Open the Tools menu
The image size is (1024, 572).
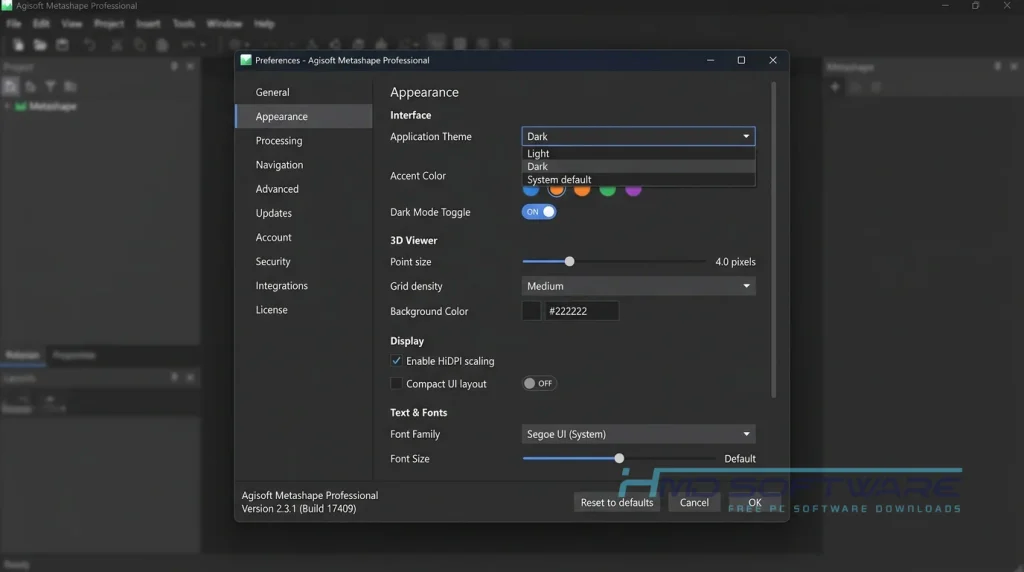click(x=184, y=24)
